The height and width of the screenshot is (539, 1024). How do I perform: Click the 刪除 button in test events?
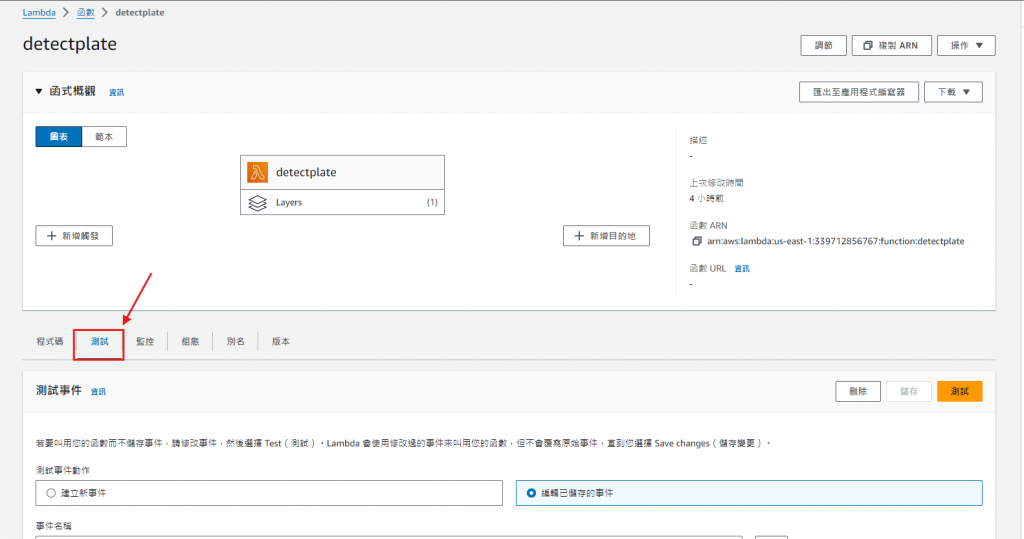click(x=858, y=391)
